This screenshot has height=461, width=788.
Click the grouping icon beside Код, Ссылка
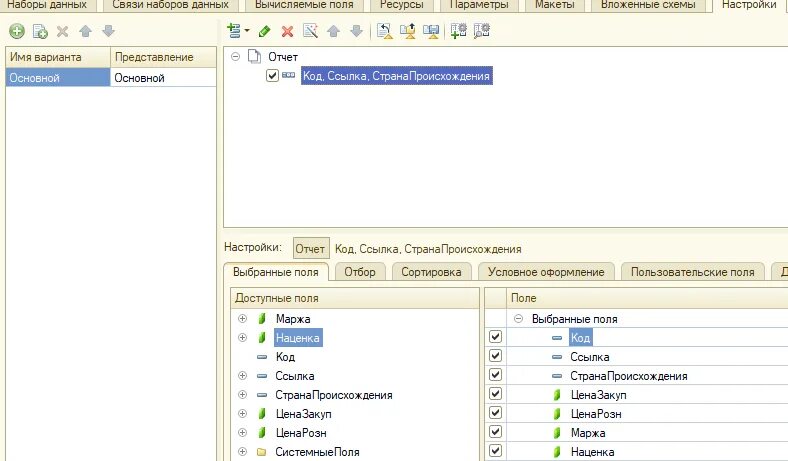288,75
